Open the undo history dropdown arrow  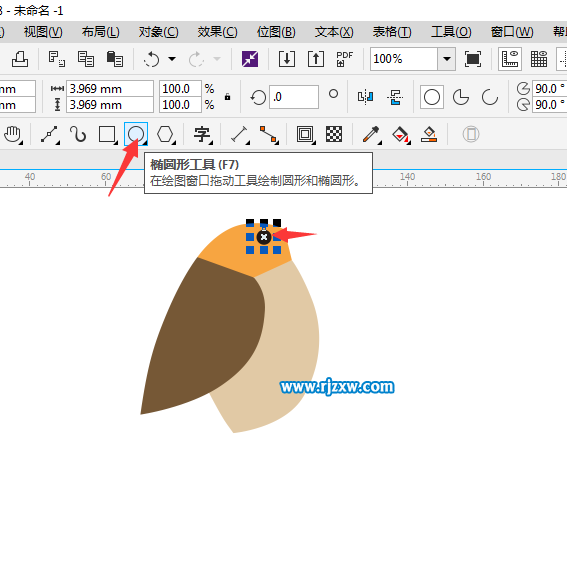(x=172, y=59)
